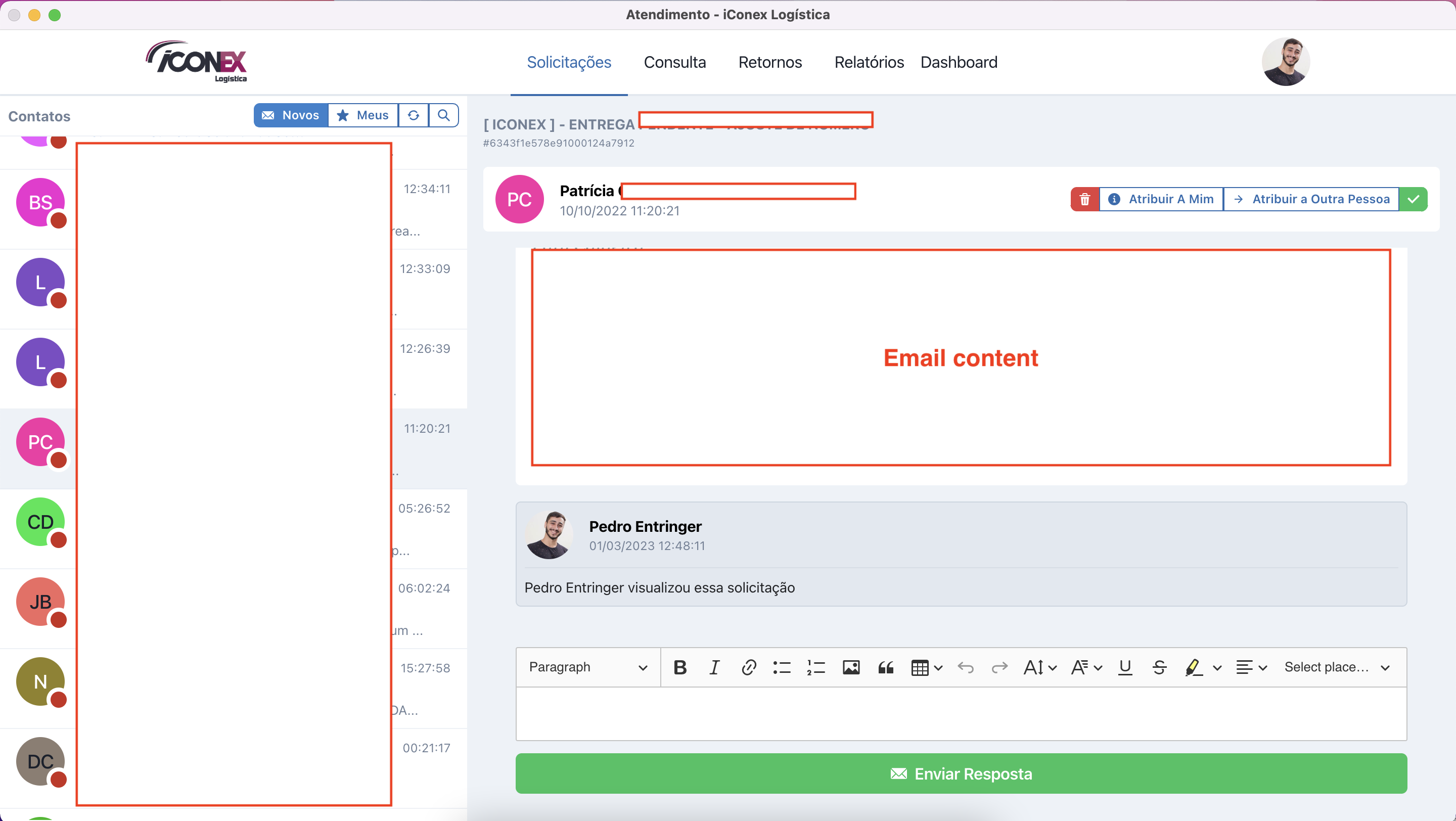The width and height of the screenshot is (1456, 821).
Task: Click the 'Pedro Entringer visualizou essa solicitação' message
Action: click(x=659, y=587)
